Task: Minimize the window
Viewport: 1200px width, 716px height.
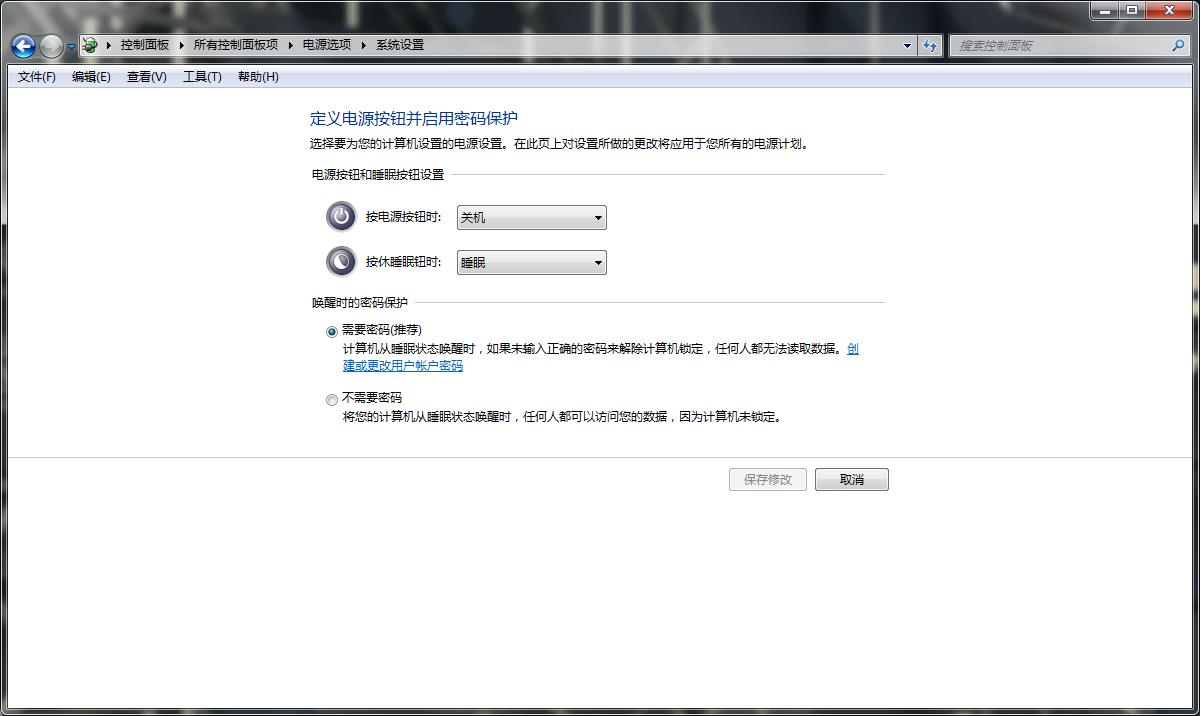Action: (x=1104, y=10)
